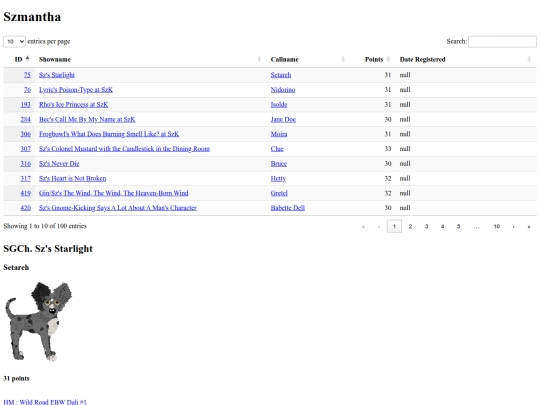Viewport: 540px width, 405px height.
Task: Open Sz's Gnome-Kicking Says A Lot link
Action: [x=118, y=208]
